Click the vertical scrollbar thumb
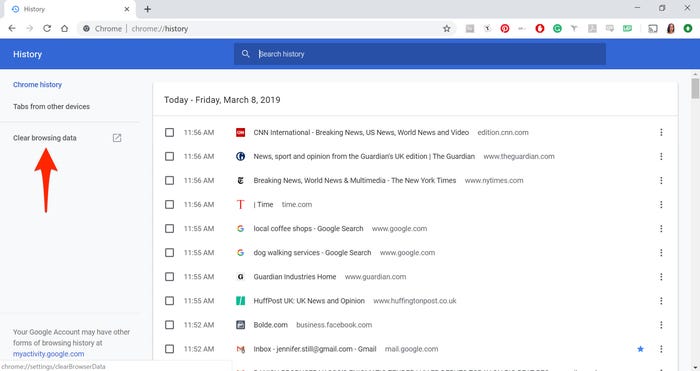700x371 pixels. click(695, 88)
